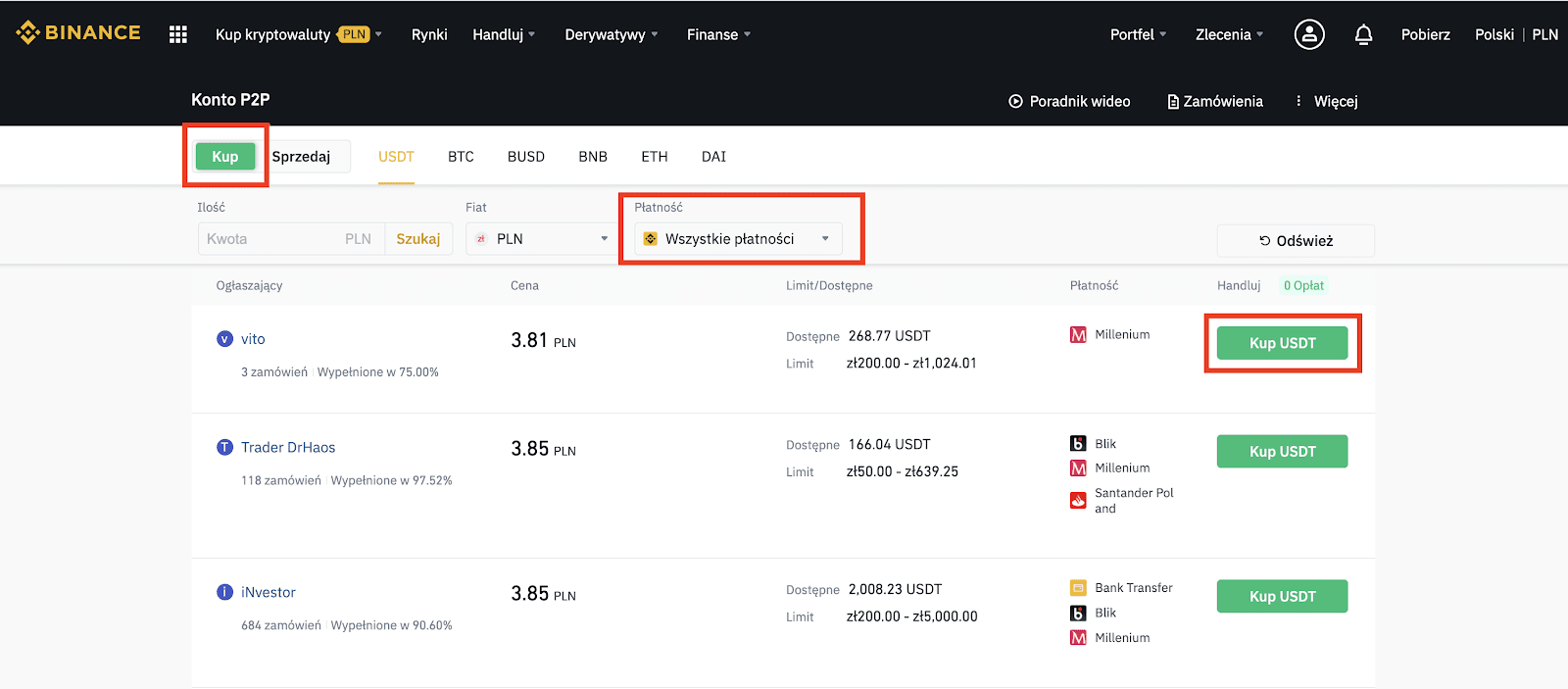This screenshot has width=1568, height=689.
Task: Click the 2,008.23 USDT available amount
Action: tap(895, 589)
